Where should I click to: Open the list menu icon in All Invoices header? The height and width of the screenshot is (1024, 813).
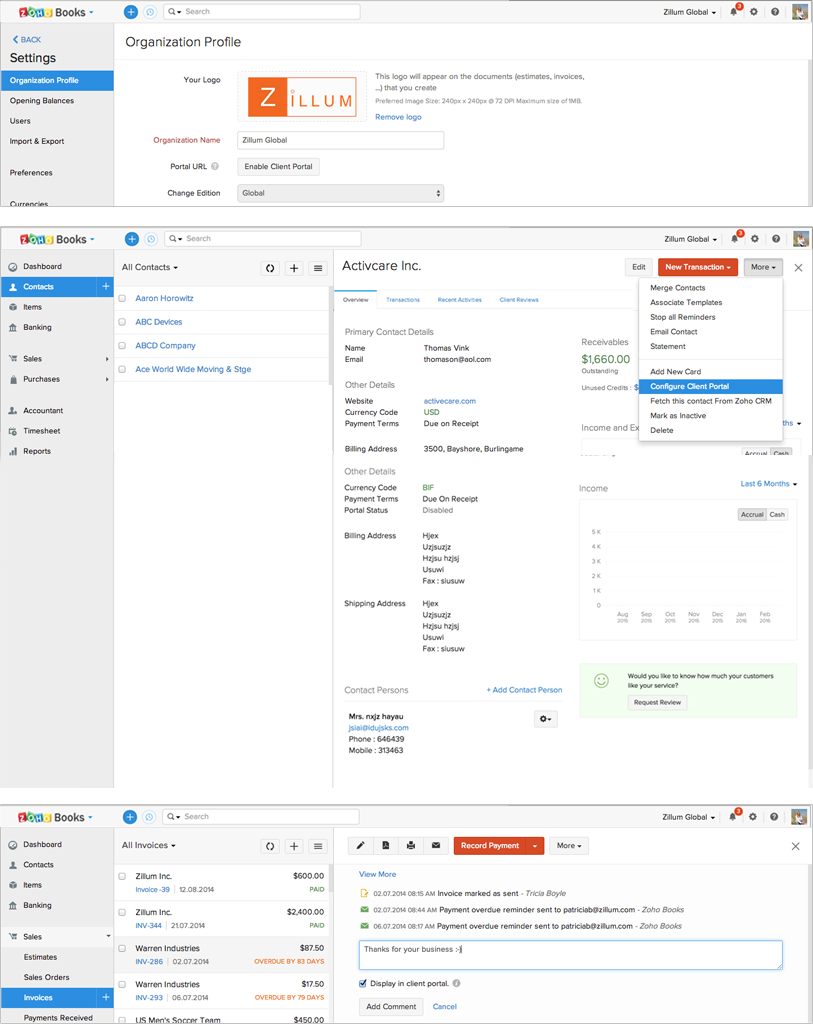(x=318, y=846)
